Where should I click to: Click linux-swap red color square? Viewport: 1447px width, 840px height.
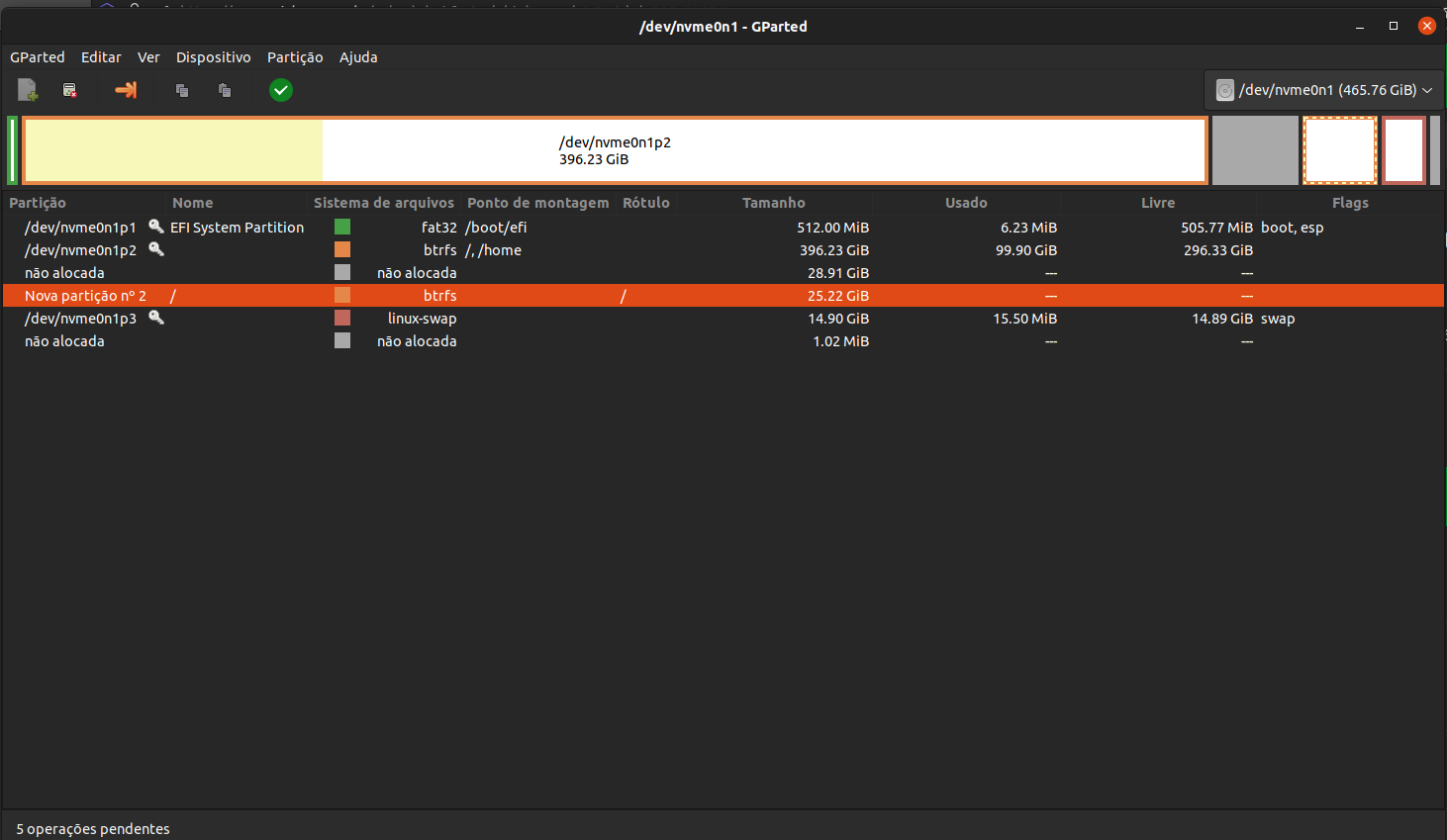point(342,318)
